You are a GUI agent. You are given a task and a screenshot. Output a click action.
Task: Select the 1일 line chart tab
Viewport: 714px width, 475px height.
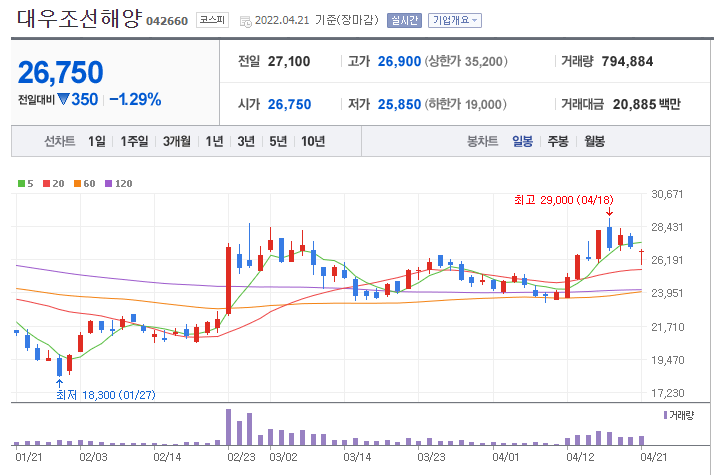point(97,142)
